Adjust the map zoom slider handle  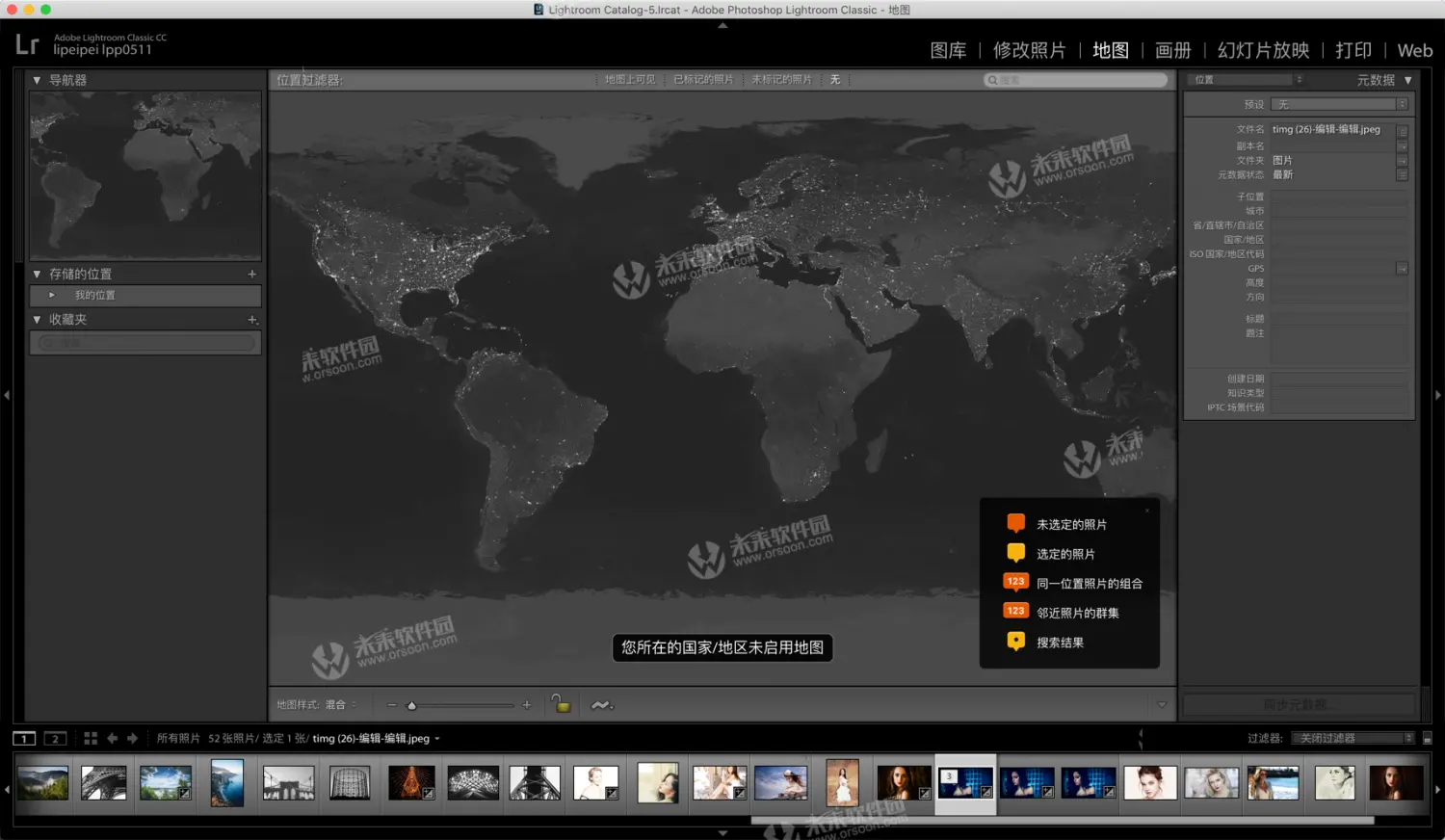pos(411,705)
